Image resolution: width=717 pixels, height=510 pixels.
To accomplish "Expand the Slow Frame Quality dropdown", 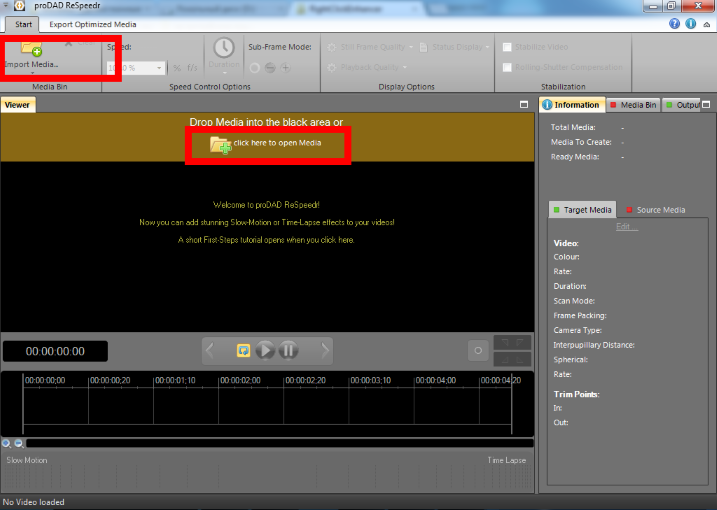I will 370,47.
